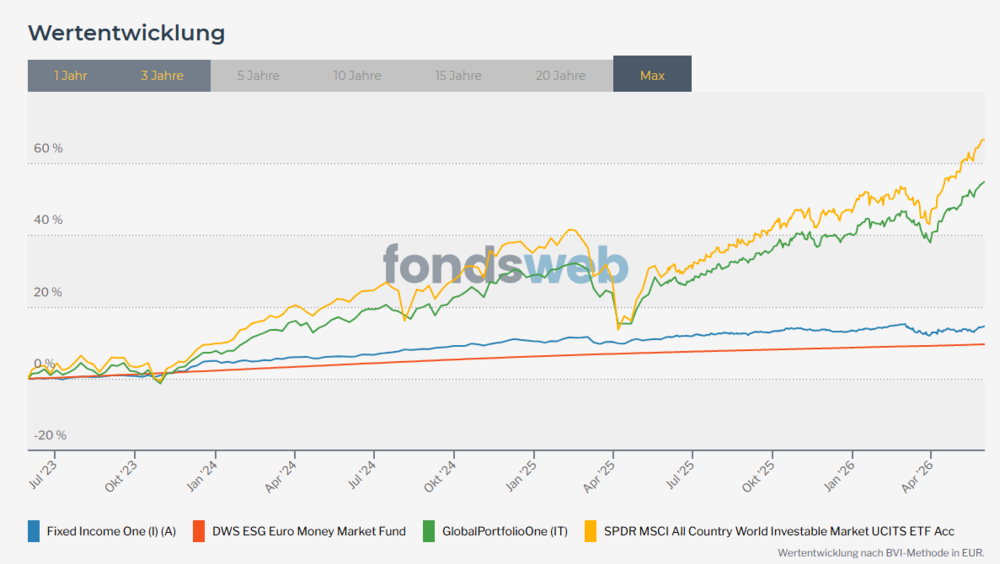
Task: Click the BVI-Methode in EUR footnote
Action: tap(880, 553)
